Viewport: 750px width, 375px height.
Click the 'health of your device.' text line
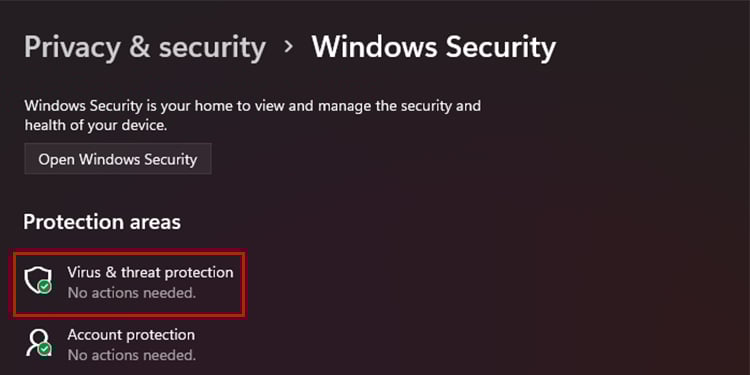pos(96,125)
